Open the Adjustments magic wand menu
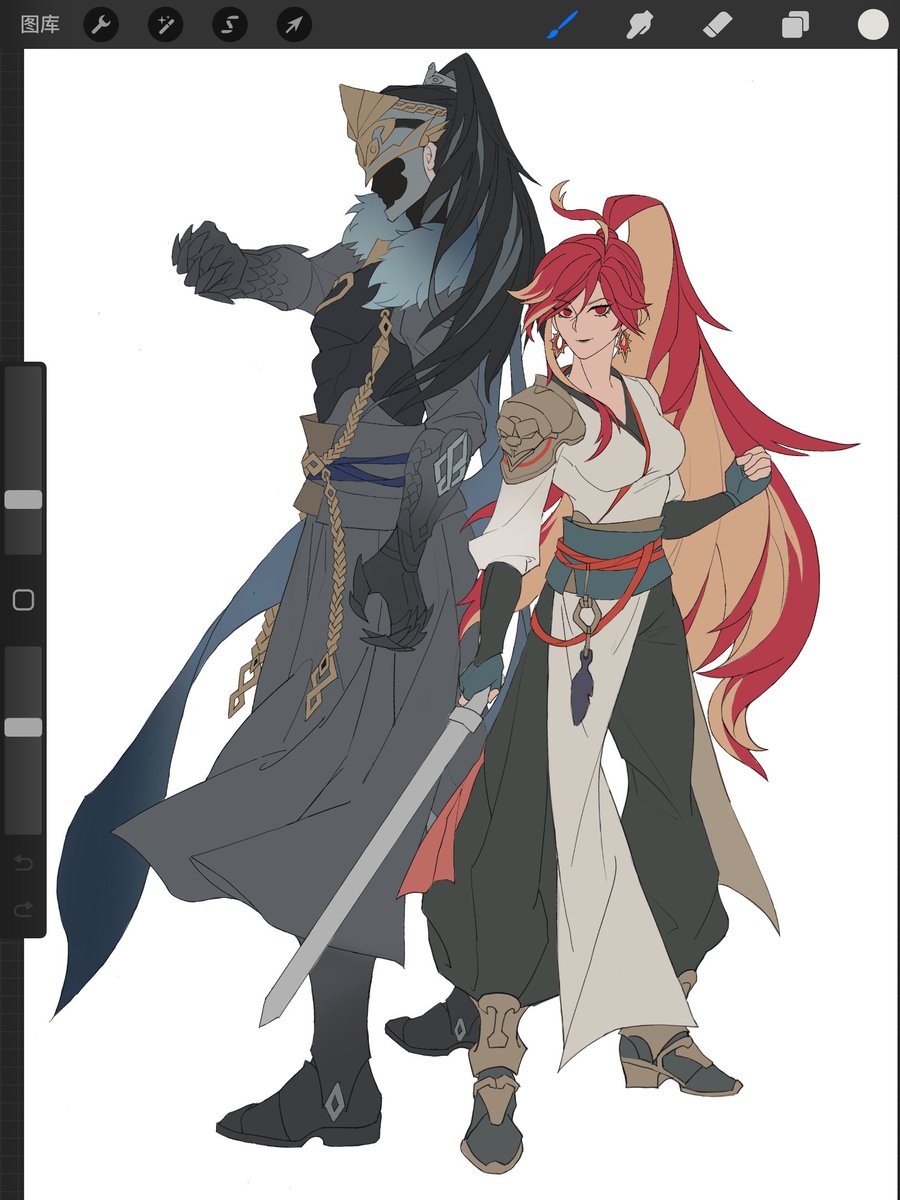Viewport: 900px width, 1200px height. pos(165,25)
